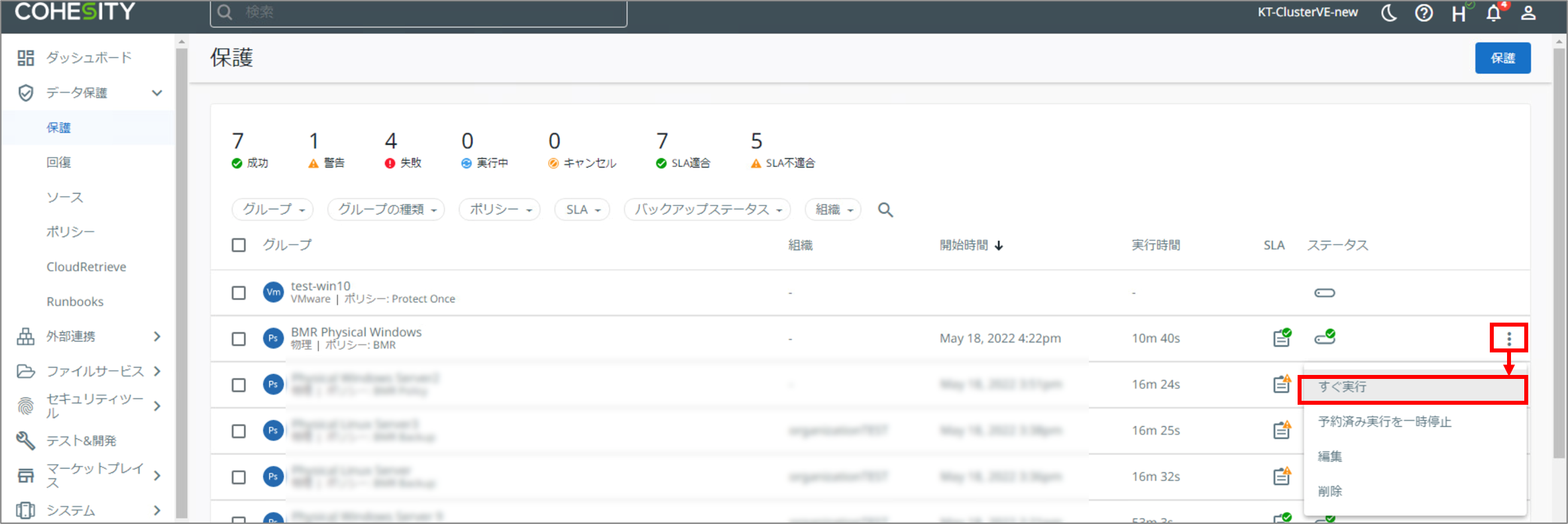Open the user account profile icon
1568x524 pixels.
pos(1528,13)
